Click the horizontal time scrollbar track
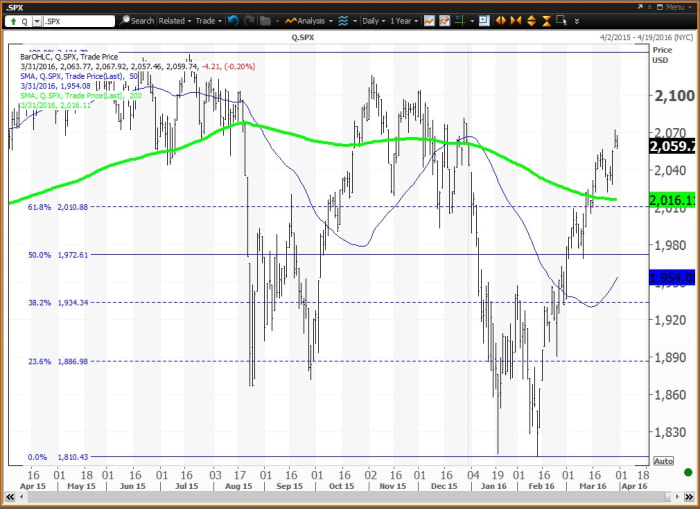The image size is (700, 509). click(348, 496)
